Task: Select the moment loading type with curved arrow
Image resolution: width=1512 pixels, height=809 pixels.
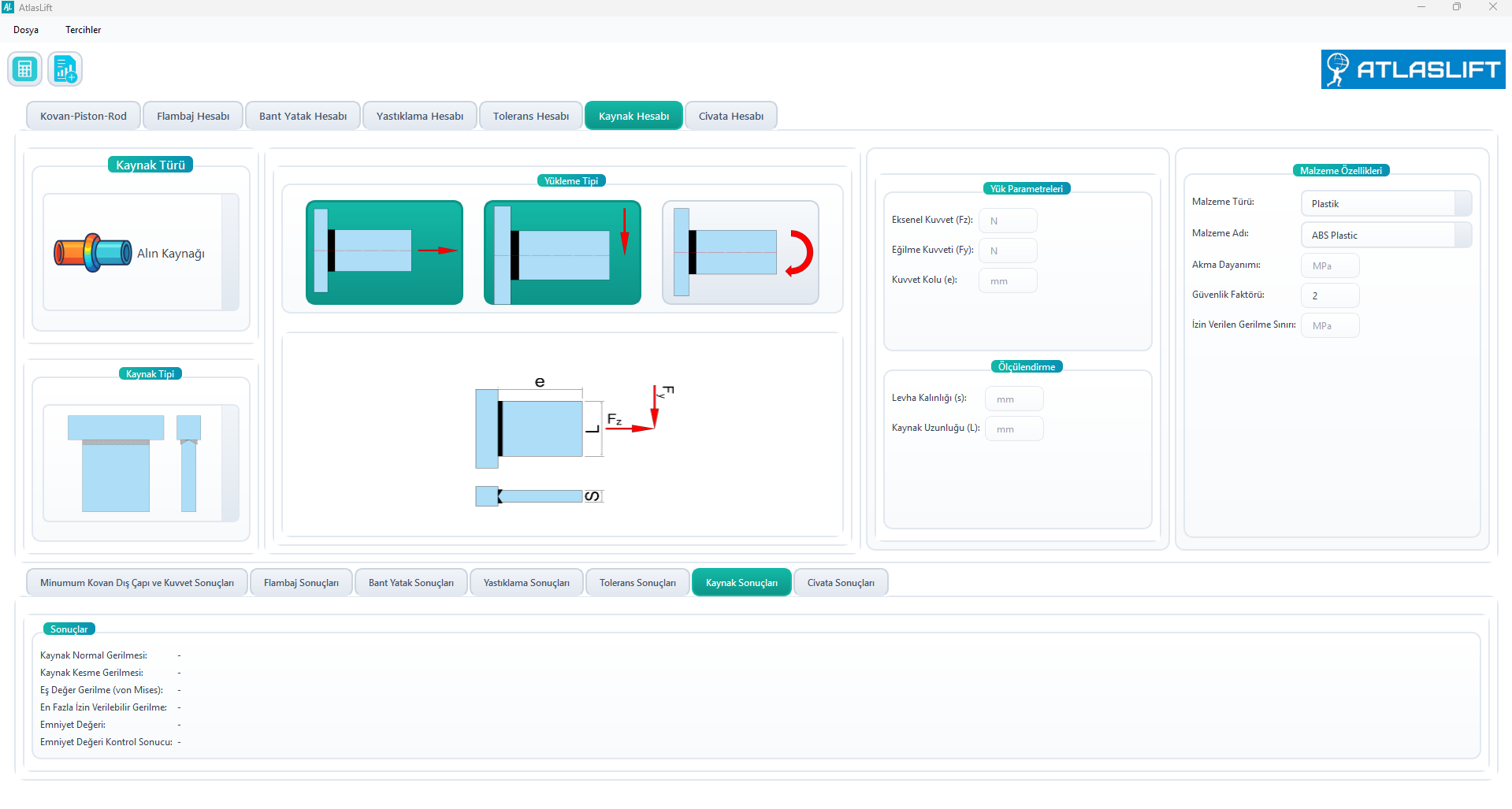Action: pyautogui.click(x=740, y=252)
